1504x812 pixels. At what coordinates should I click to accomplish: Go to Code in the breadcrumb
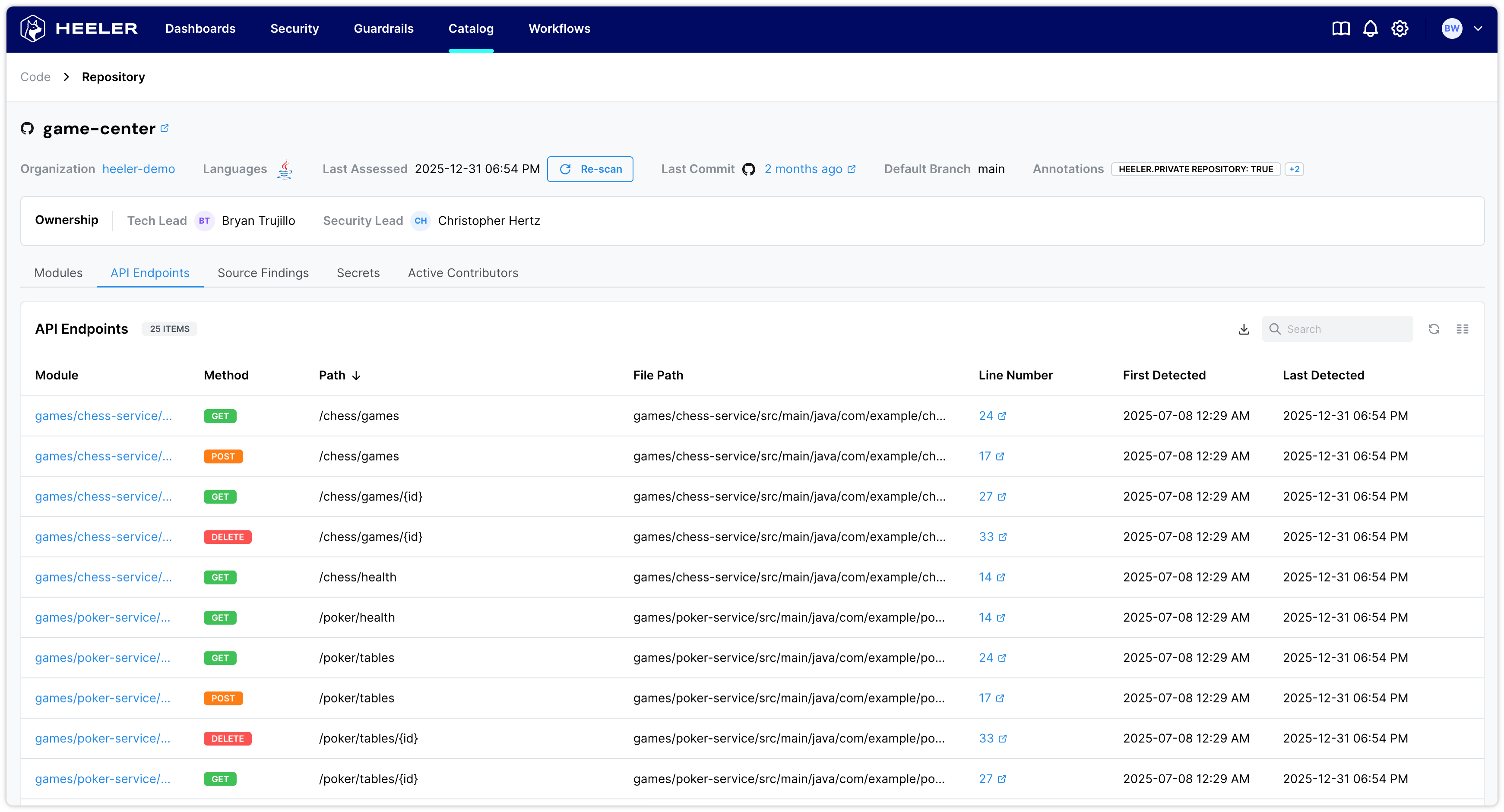coord(35,77)
